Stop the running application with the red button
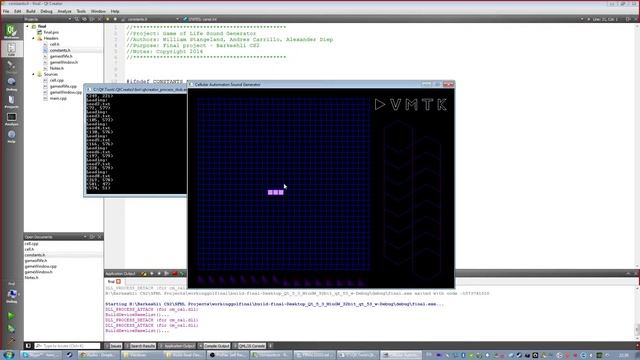The height and width of the screenshot is (360, 640). point(174,273)
